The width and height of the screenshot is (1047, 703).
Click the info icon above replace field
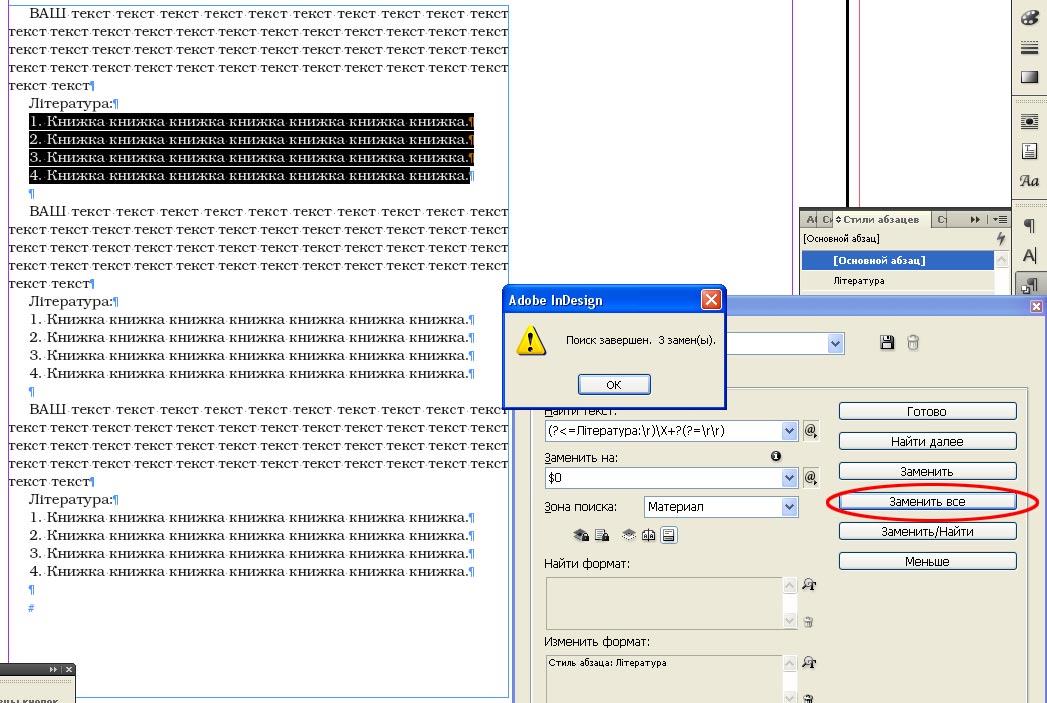(x=776, y=456)
